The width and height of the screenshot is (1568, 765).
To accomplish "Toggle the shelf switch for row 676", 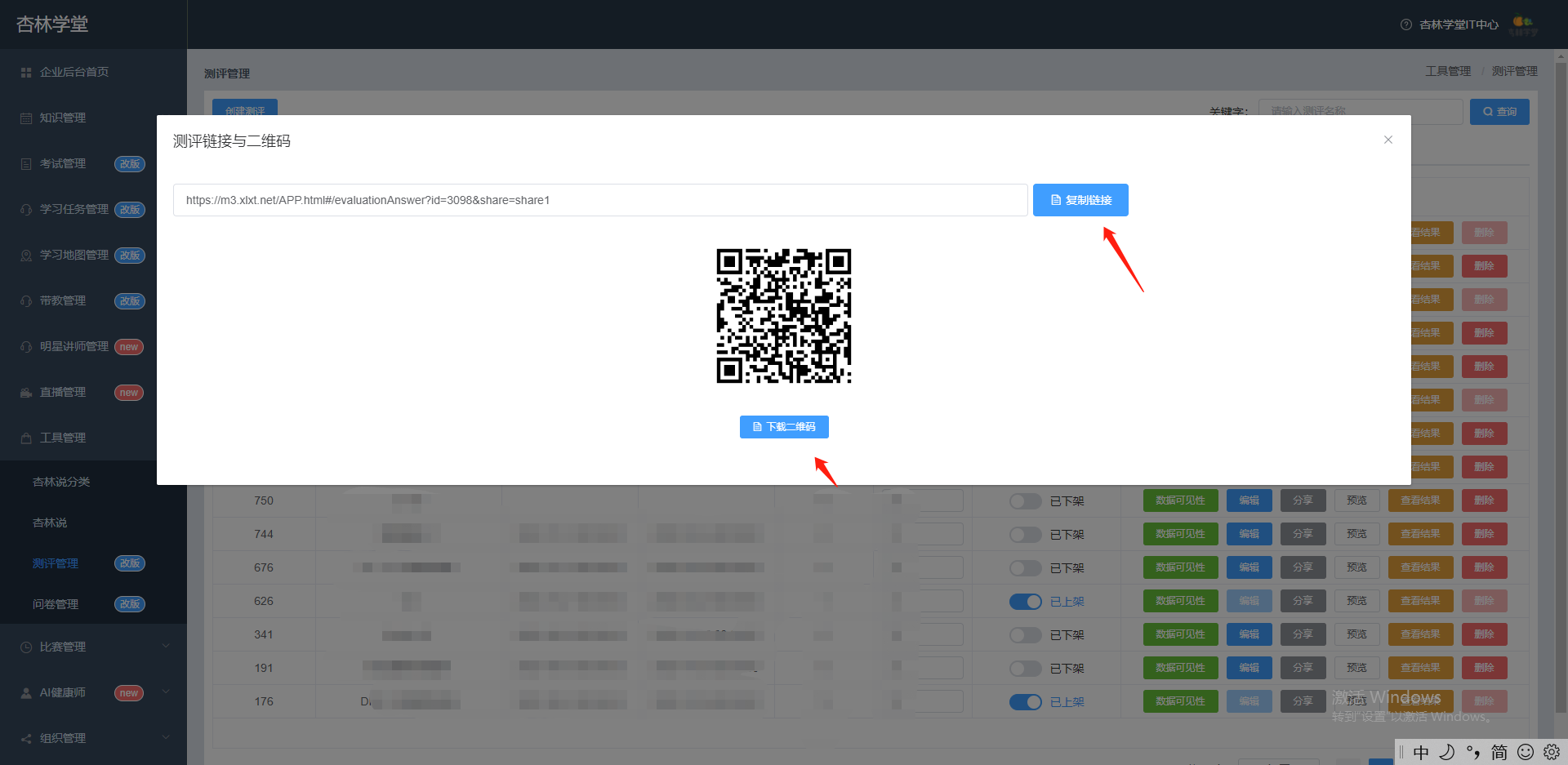I will click(x=1026, y=568).
